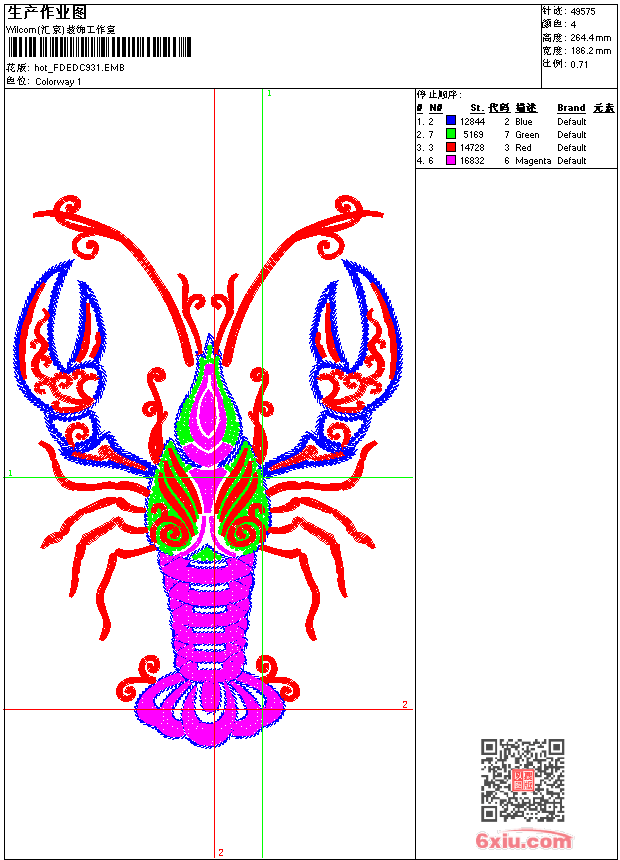Select the stitch count '14728' in the Red row

[x=472, y=148]
